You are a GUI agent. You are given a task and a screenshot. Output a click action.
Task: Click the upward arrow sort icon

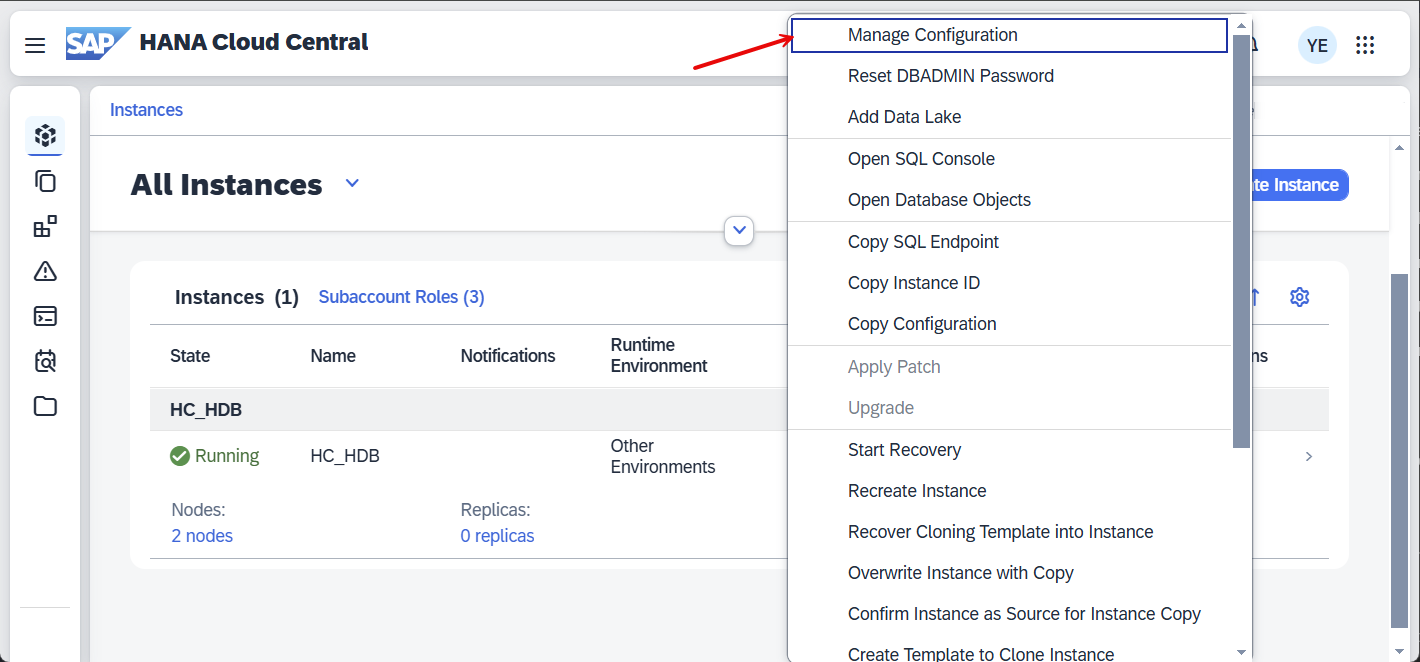point(1256,297)
